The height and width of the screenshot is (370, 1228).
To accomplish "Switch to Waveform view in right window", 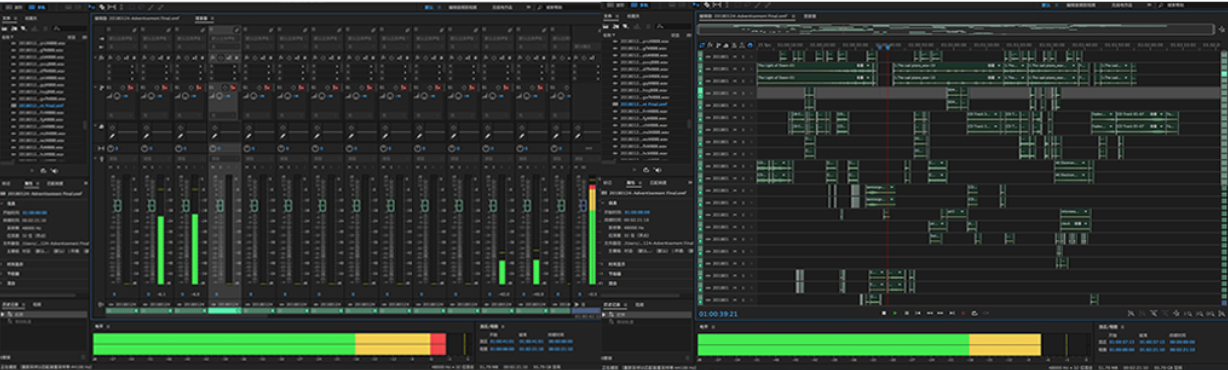I will coord(617,6).
